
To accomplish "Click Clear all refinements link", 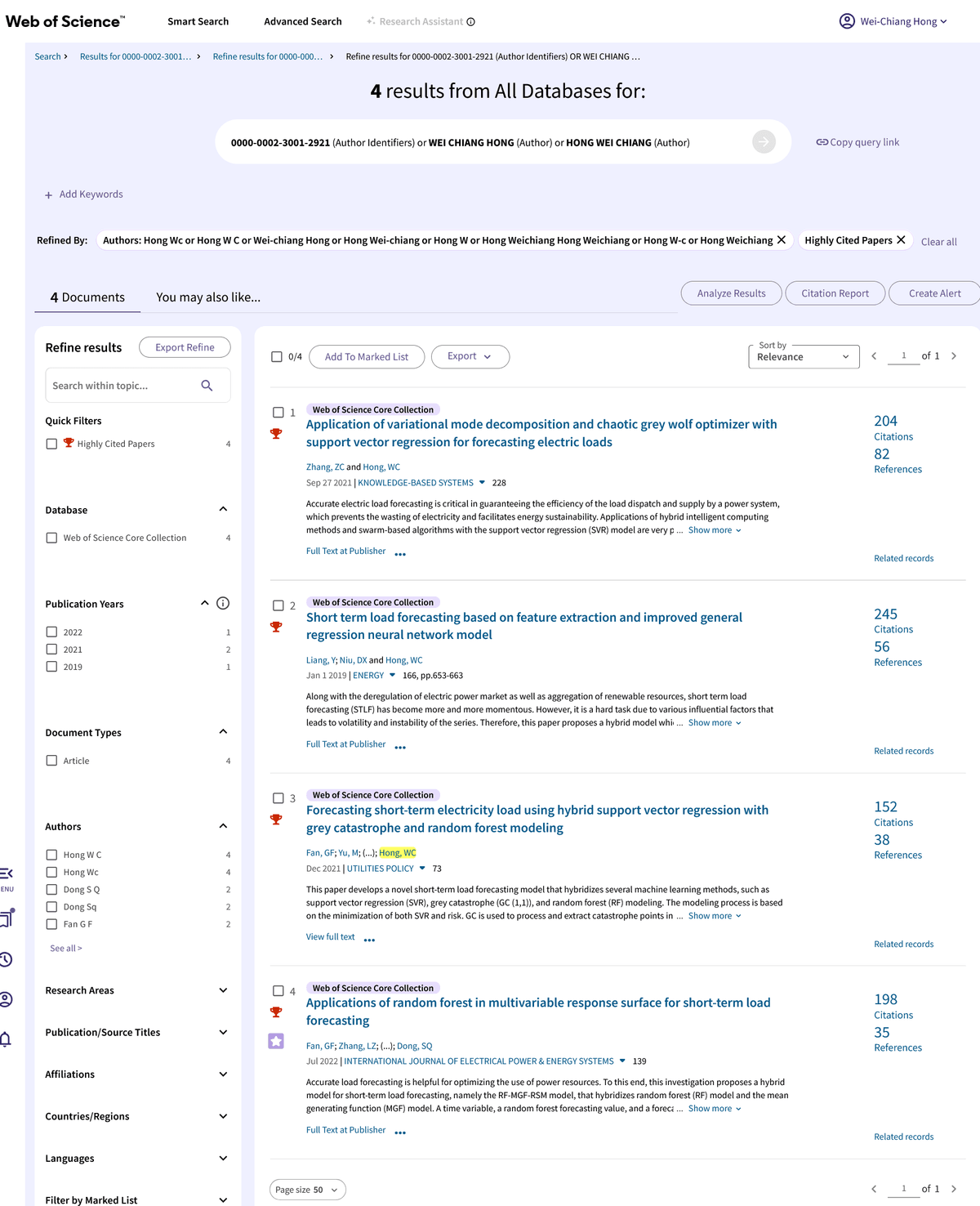I will (x=939, y=242).
